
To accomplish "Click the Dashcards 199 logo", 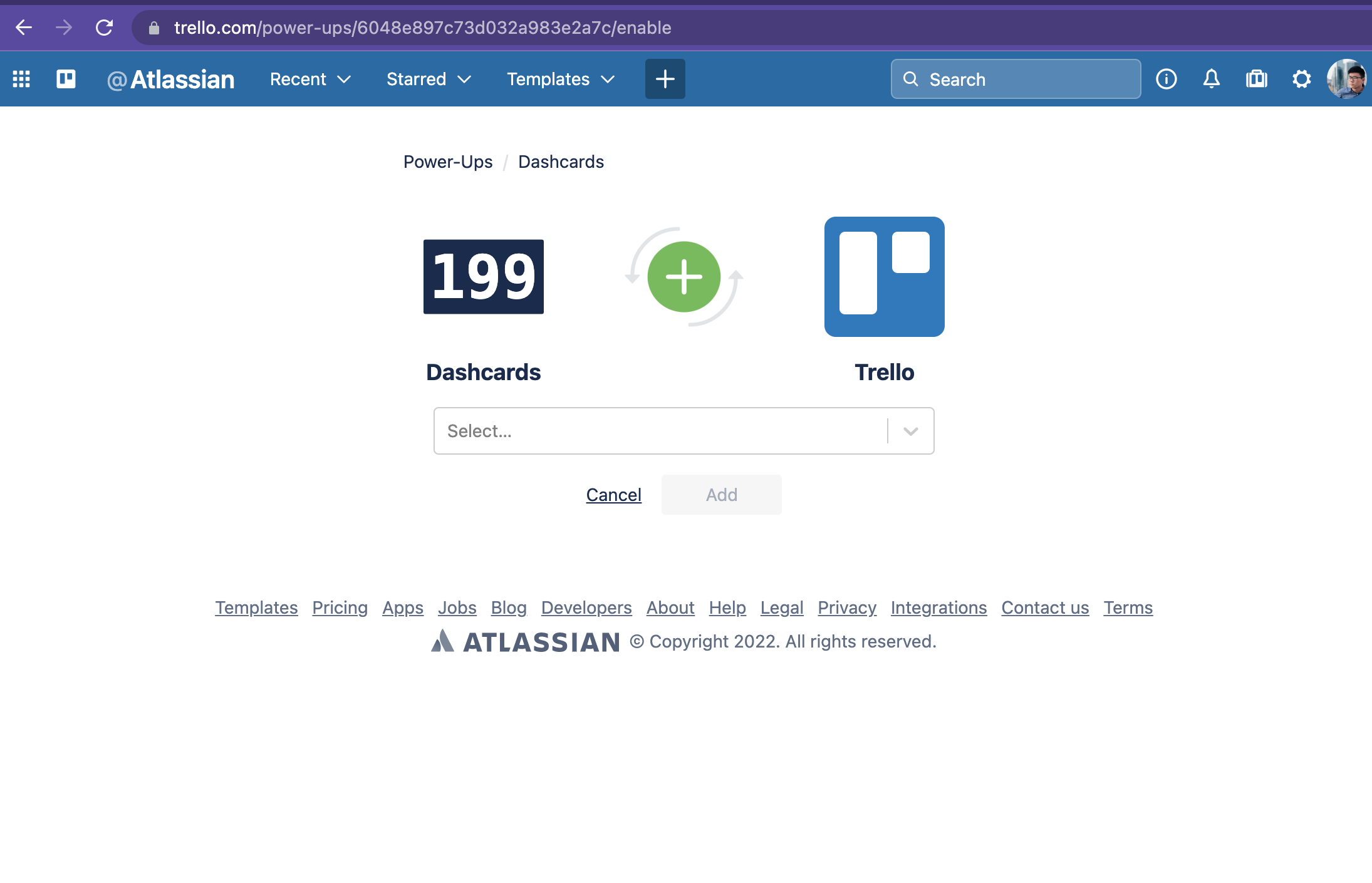I will 484,277.
